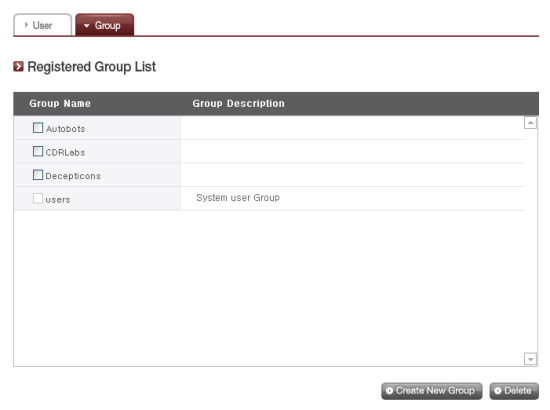Click the Group Description column header
550x410 pixels.
pos(239,103)
